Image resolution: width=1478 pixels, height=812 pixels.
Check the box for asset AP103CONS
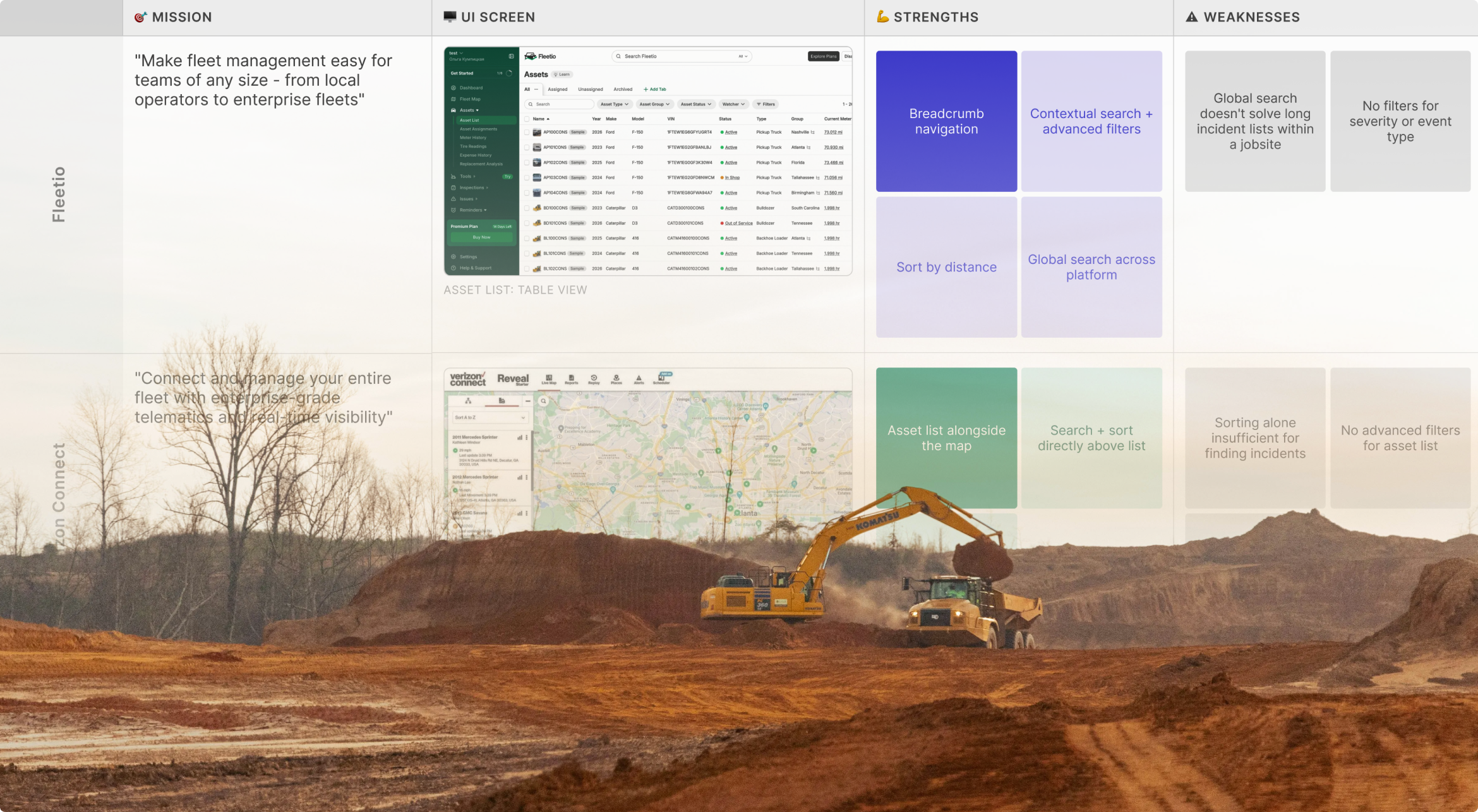pyautogui.click(x=527, y=178)
